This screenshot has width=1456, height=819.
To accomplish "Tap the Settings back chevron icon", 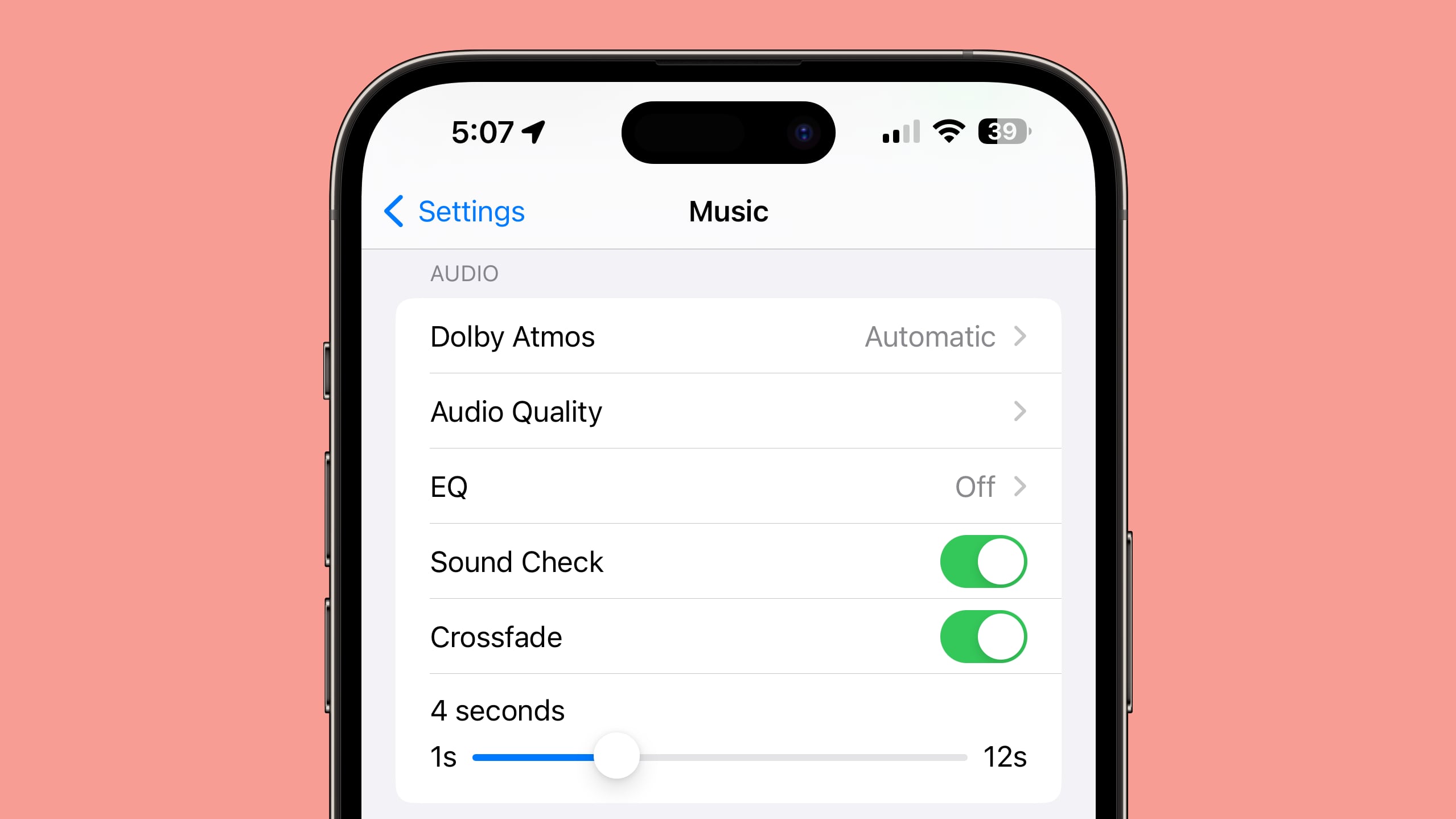I will (x=396, y=210).
